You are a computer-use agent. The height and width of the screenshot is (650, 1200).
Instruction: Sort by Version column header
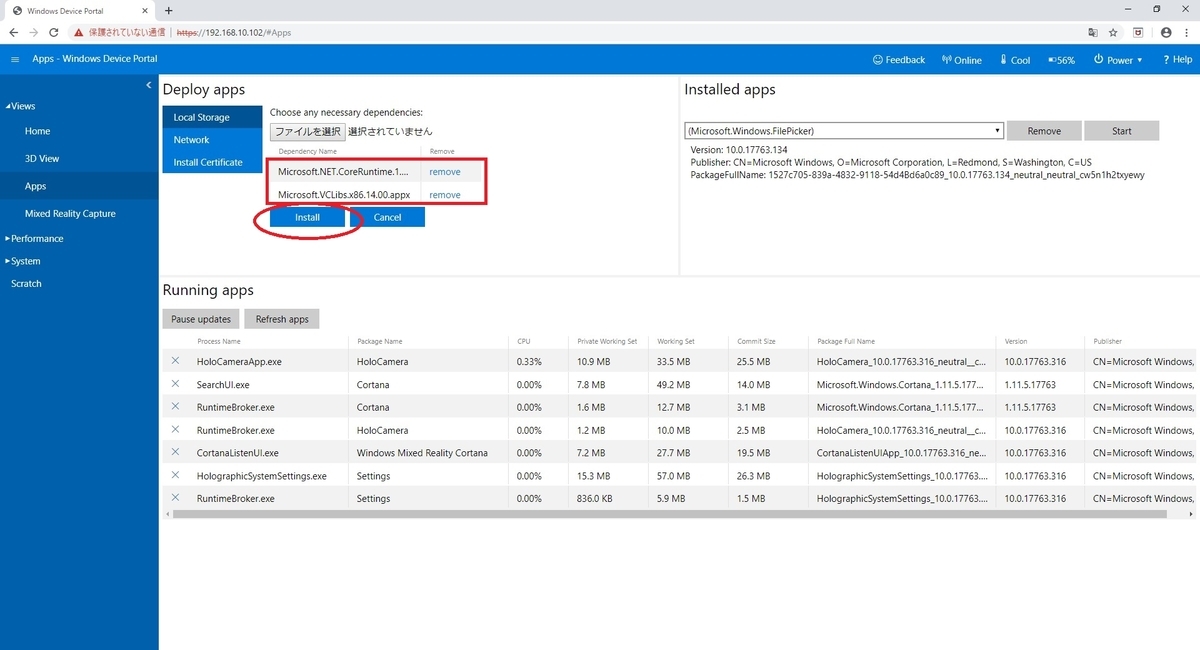point(1016,341)
